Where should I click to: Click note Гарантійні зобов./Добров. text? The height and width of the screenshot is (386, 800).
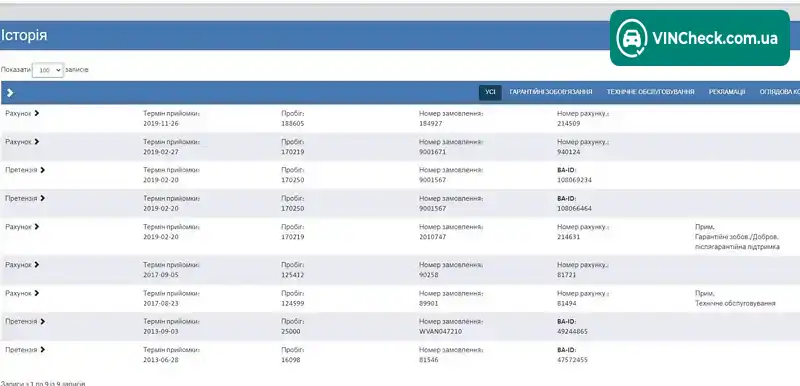737,237
